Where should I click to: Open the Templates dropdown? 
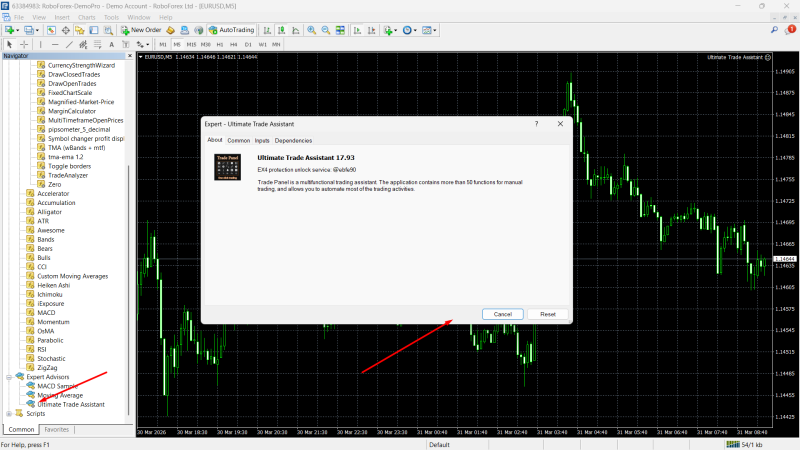[430, 30]
